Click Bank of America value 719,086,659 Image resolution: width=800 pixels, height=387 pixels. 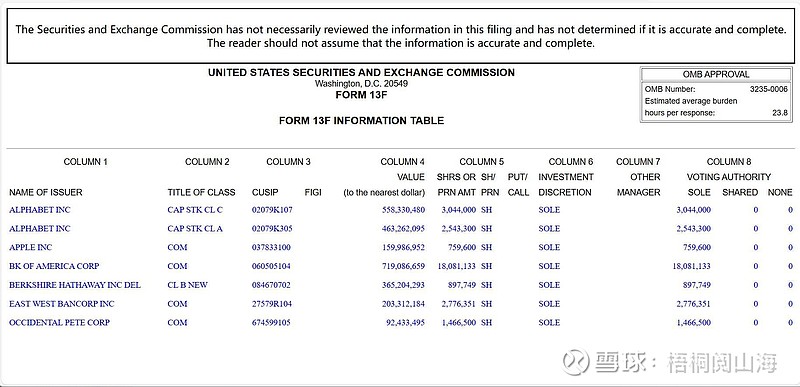pos(403,266)
